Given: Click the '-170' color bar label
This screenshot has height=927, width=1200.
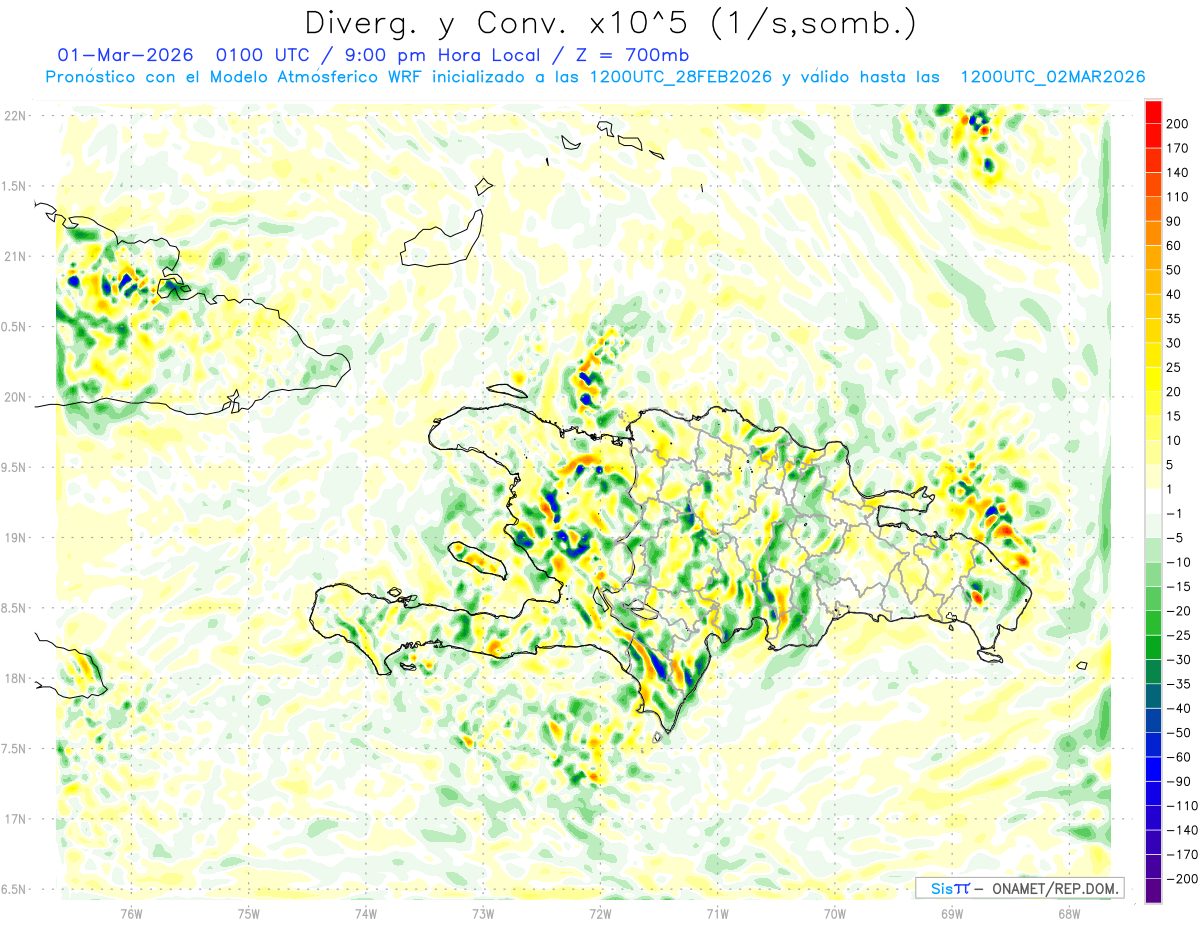Looking at the screenshot, I should pos(1181,854).
